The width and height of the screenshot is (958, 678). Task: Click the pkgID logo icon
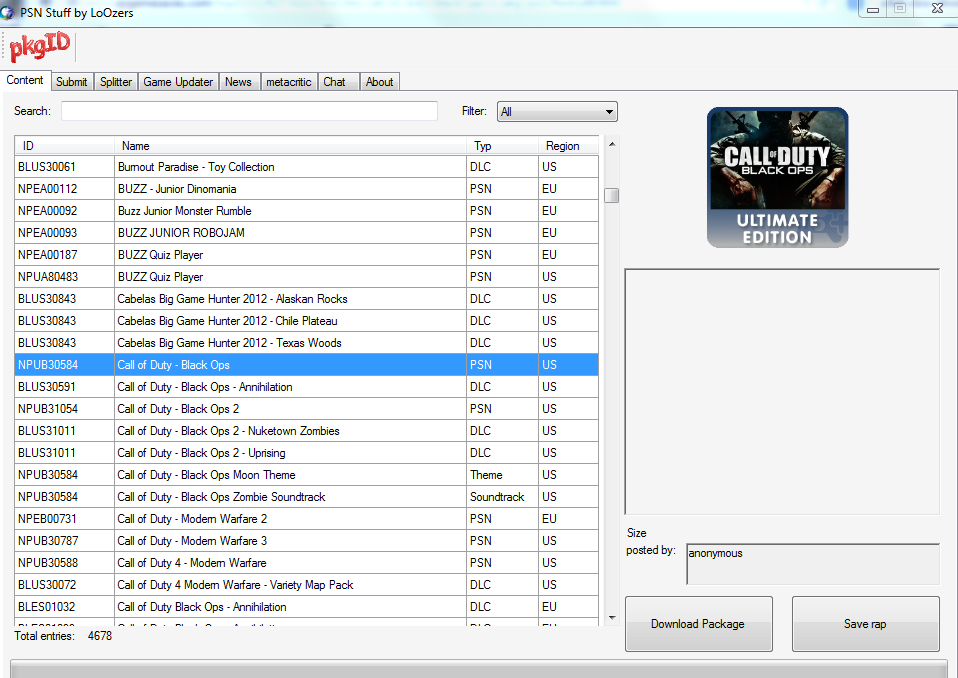[x=39, y=48]
